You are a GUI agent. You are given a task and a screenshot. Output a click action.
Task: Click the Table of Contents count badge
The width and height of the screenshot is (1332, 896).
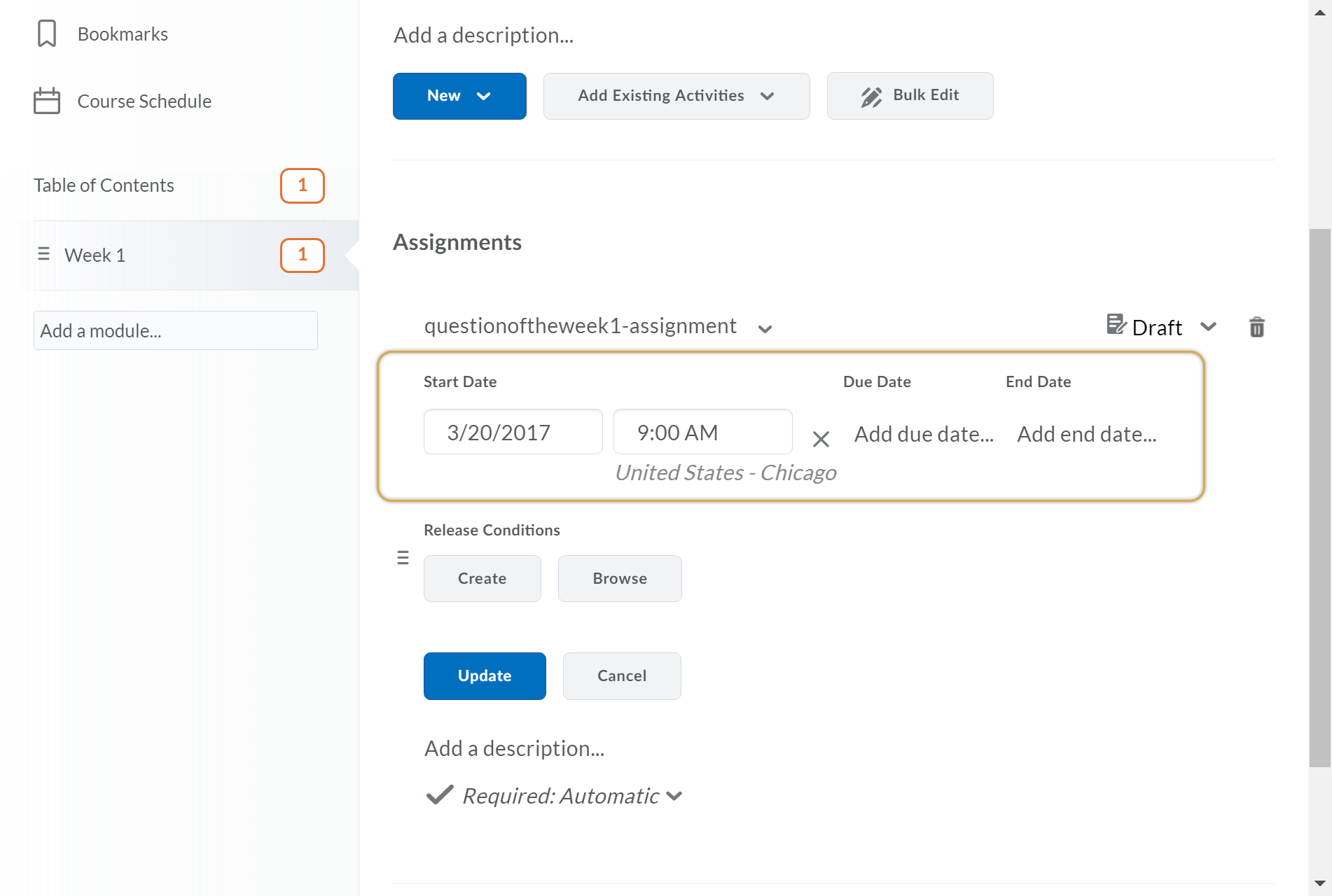click(x=303, y=185)
